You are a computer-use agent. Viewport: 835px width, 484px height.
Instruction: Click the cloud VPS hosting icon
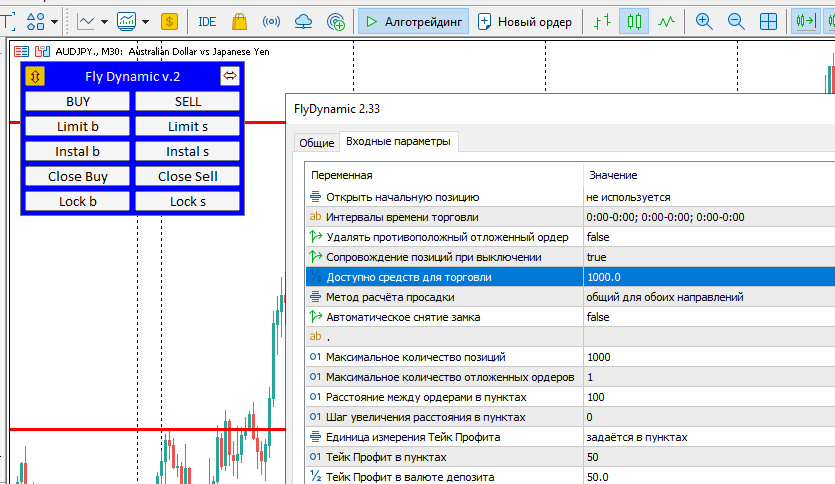(304, 21)
